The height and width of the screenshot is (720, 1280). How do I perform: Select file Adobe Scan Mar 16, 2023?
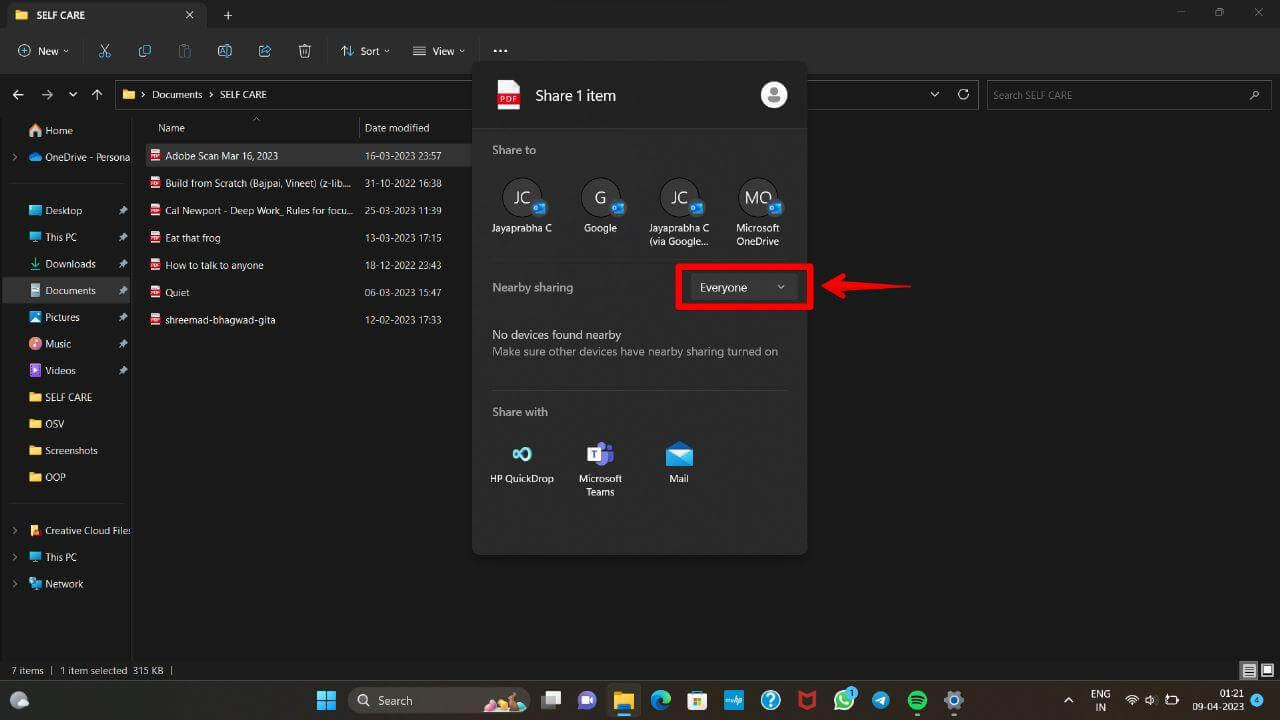[x=221, y=156]
